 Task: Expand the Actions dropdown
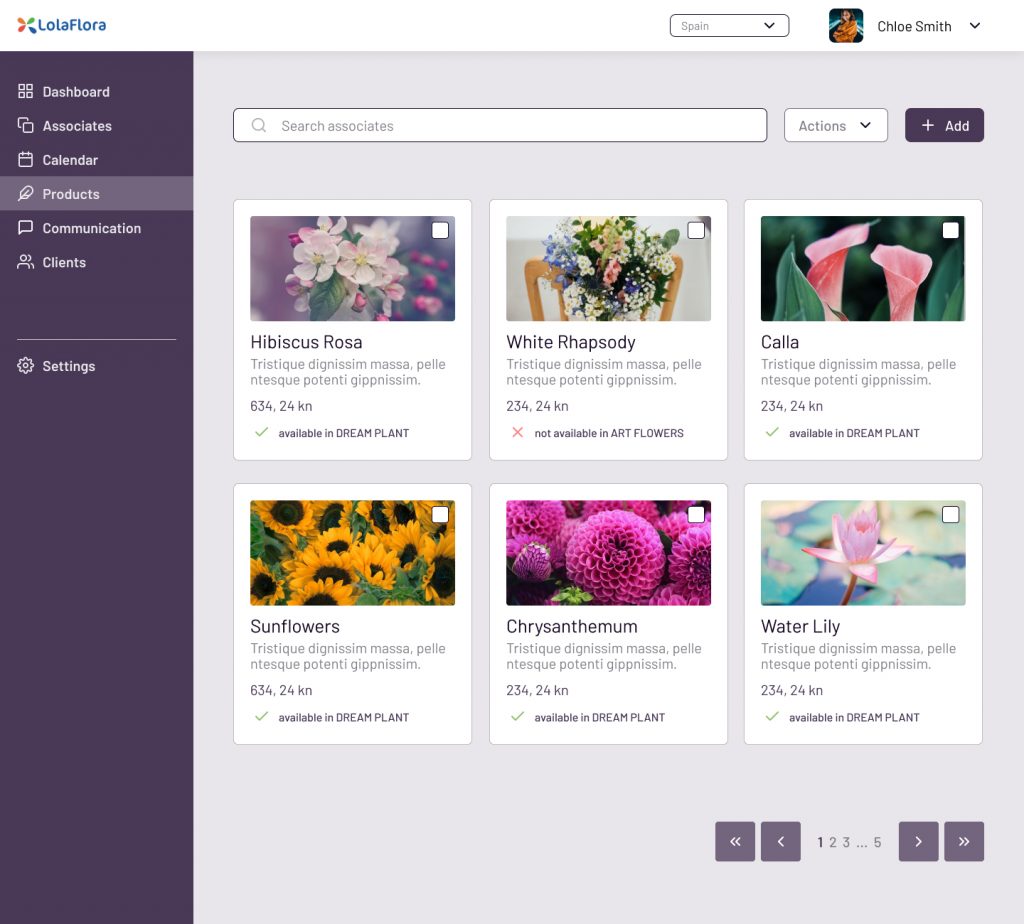point(835,126)
